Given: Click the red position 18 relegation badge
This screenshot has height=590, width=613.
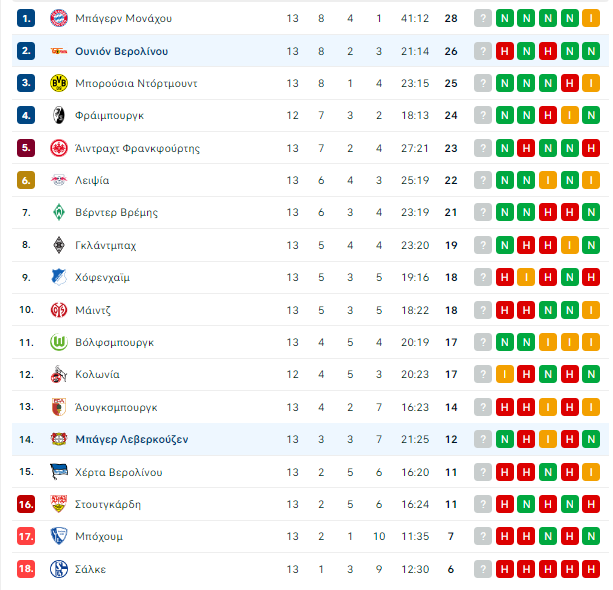Looking at the screenshot, I should tap(26, 569).
